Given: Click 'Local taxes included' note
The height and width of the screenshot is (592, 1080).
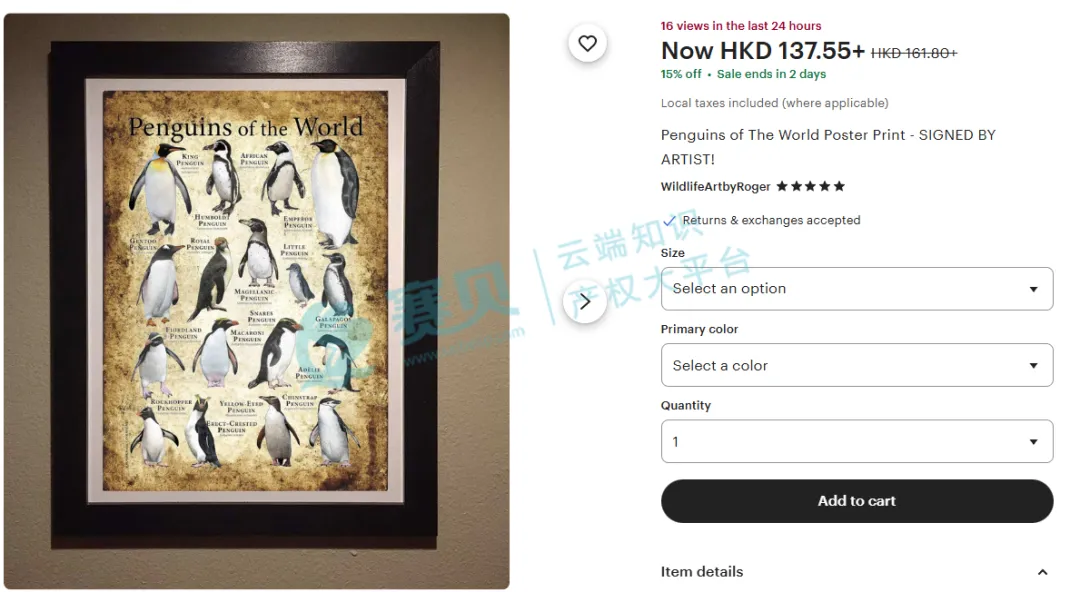Looking at the screenshot, I should coord(774,103).
